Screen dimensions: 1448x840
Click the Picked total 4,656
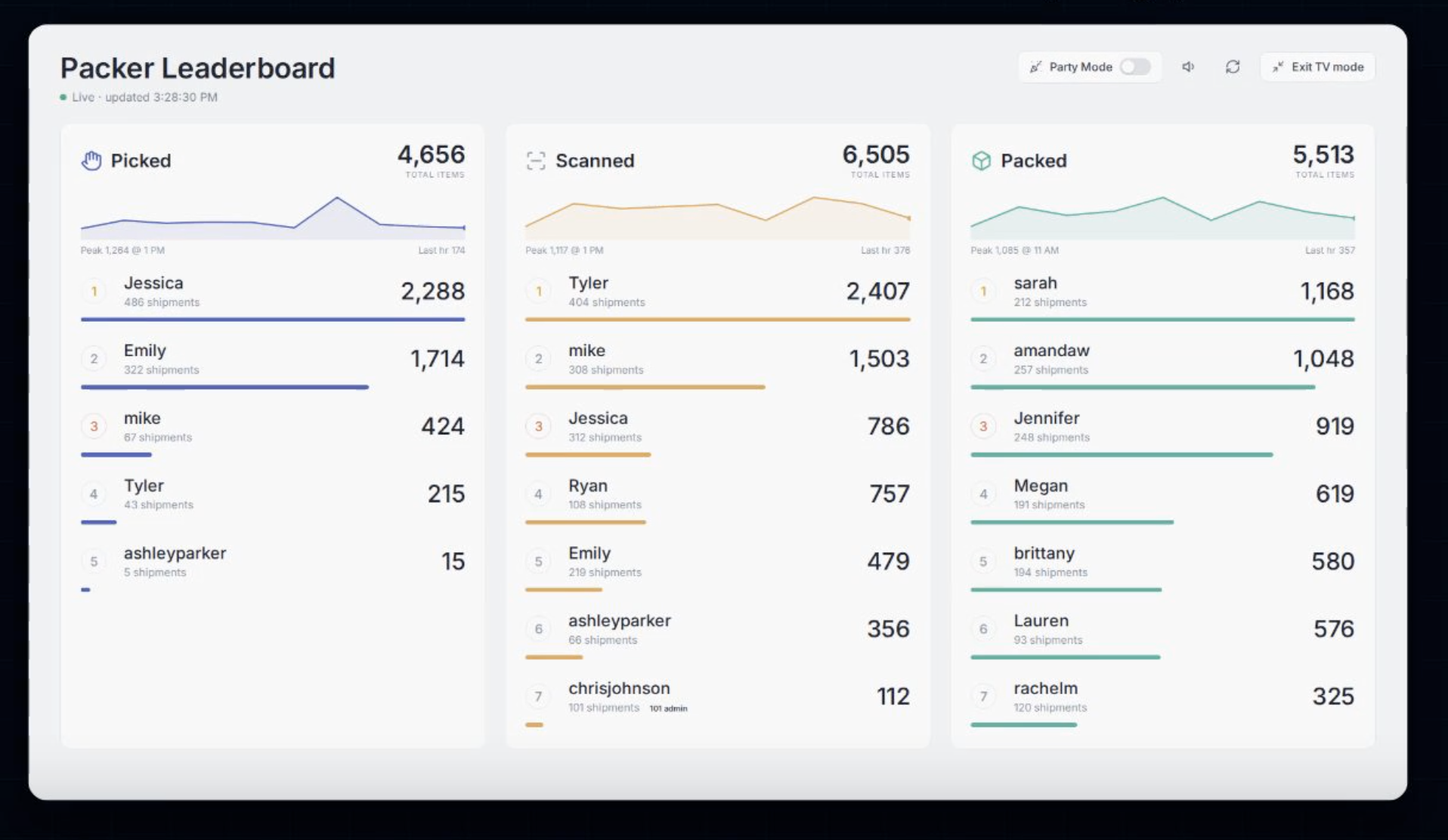431,154
